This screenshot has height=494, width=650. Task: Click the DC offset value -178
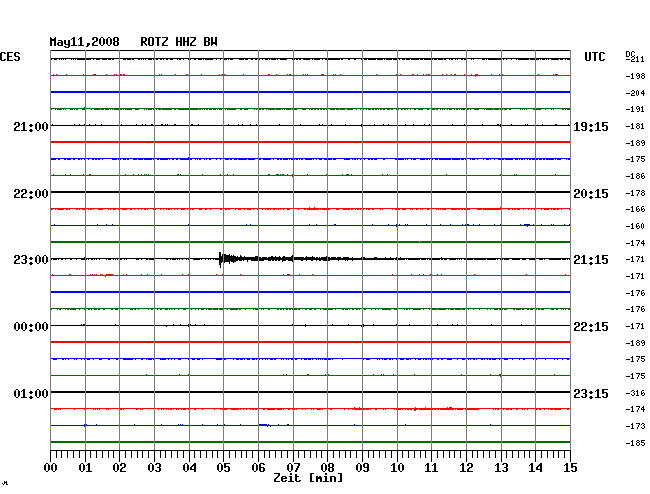(x=635, y=193)
